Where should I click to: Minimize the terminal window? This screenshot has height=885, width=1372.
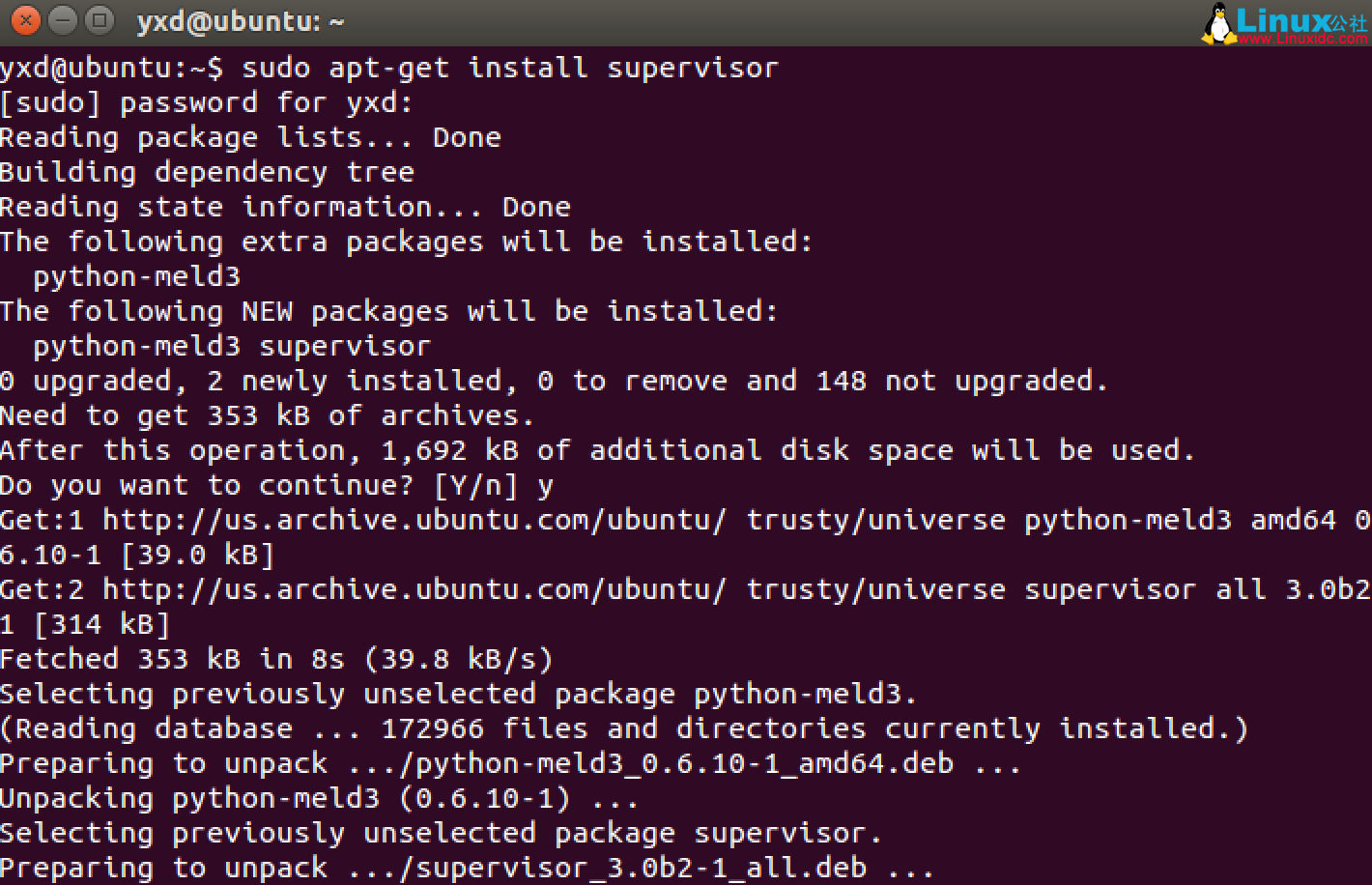pos(63,20)
